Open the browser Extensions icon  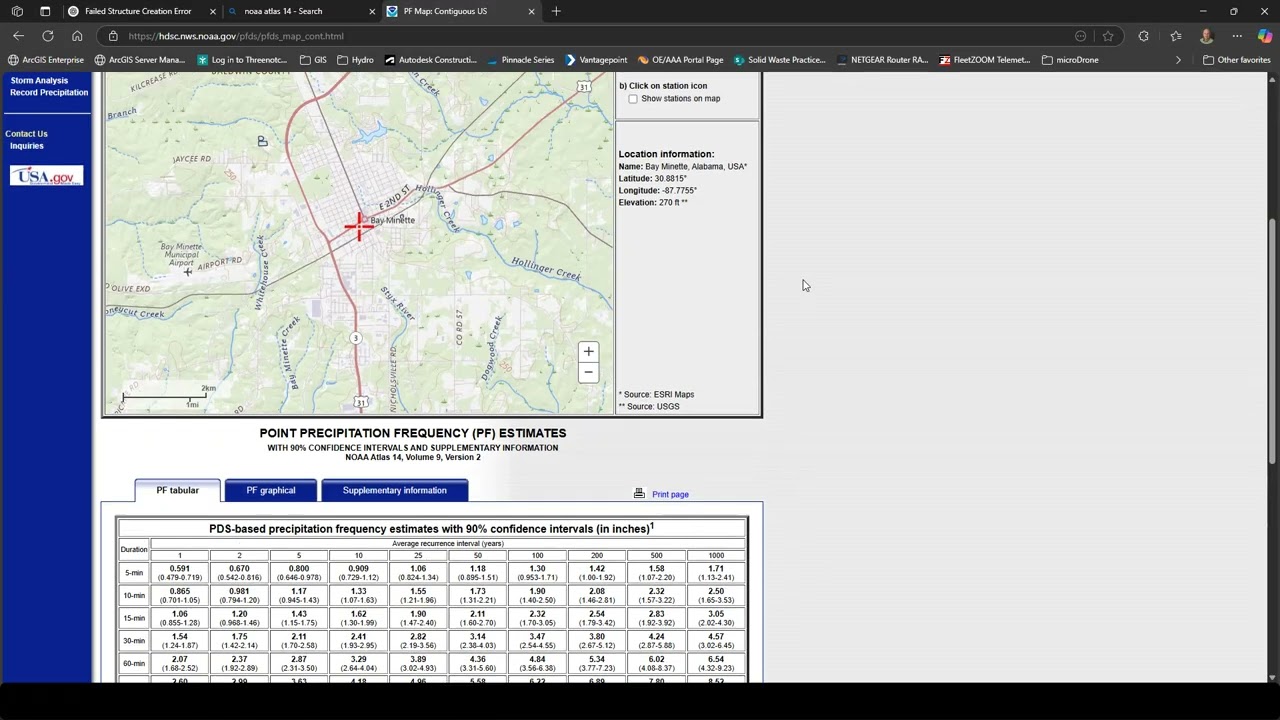tap(1144, 36)
